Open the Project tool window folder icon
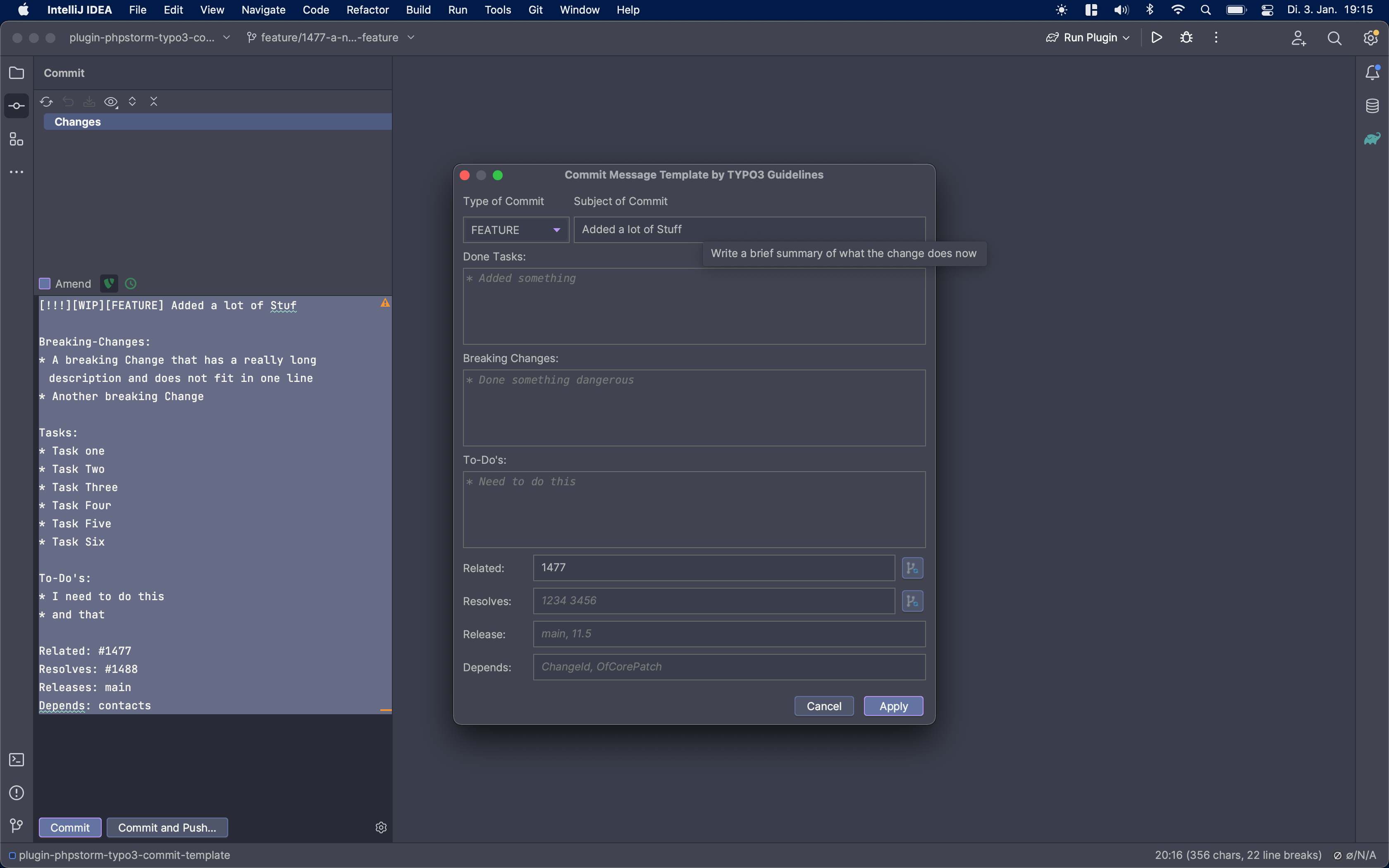1389x868 pixels. (17, 73)
